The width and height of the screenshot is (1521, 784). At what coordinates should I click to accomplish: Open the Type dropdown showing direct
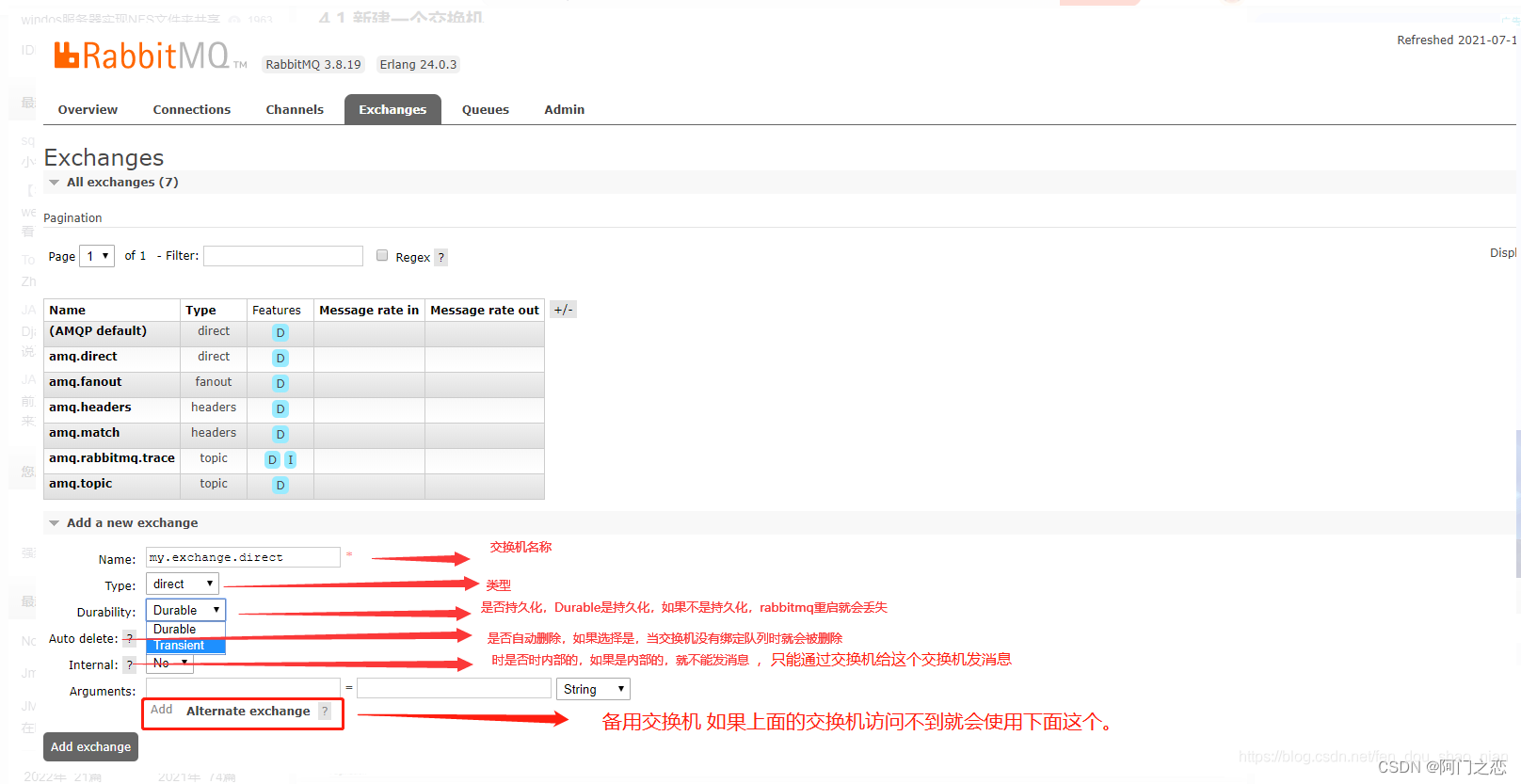(183, 584)
